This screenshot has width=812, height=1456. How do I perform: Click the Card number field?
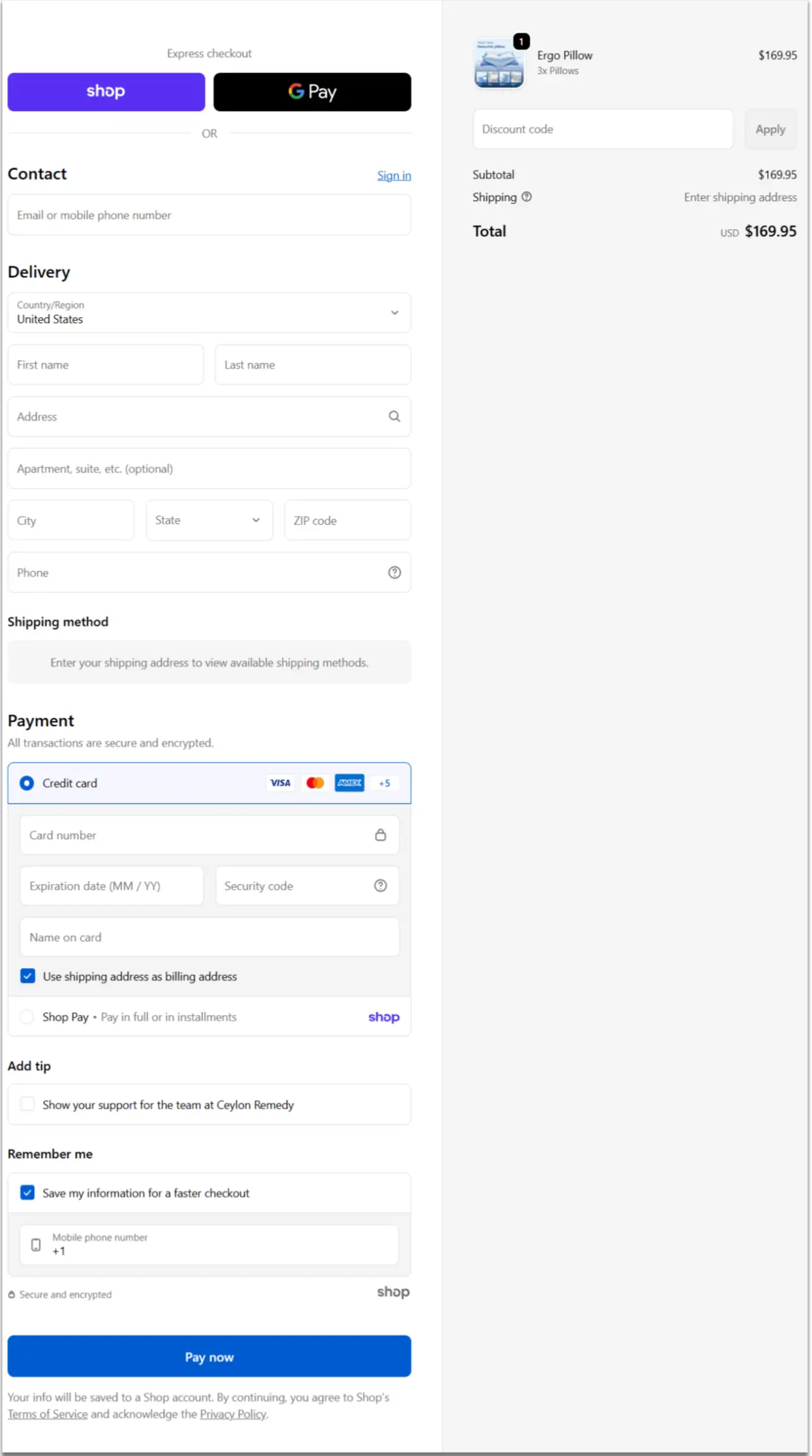tap(209, 835)
